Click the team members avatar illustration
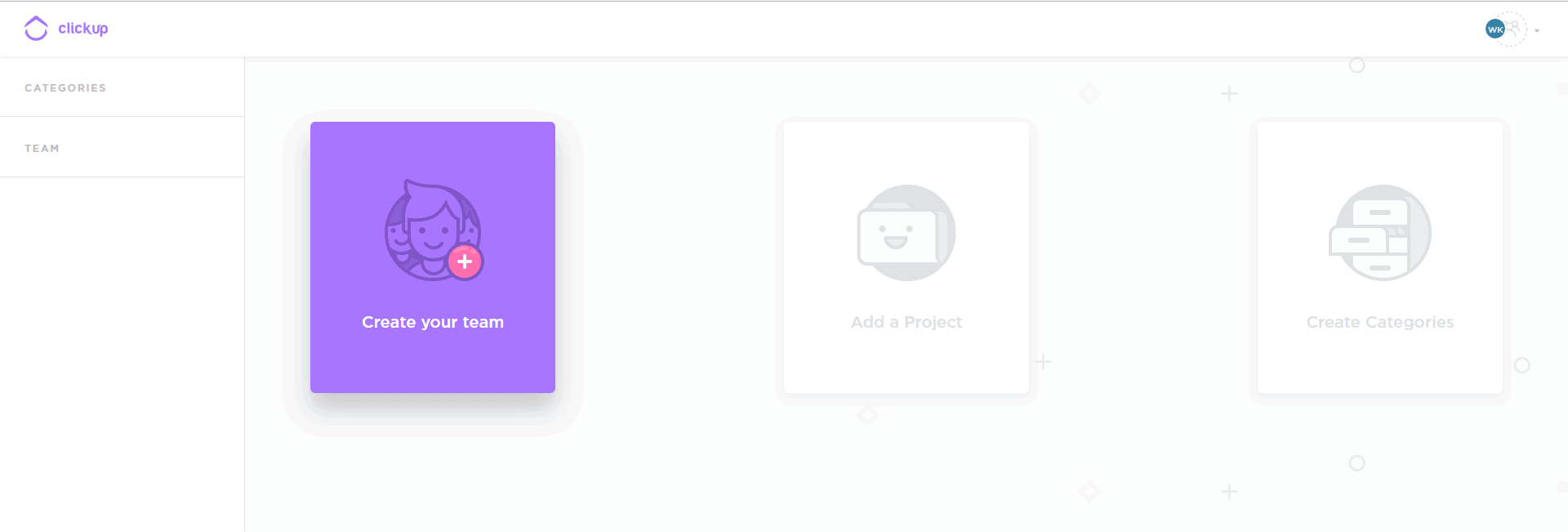This screenshot has width=1568, height=532. 433,230
